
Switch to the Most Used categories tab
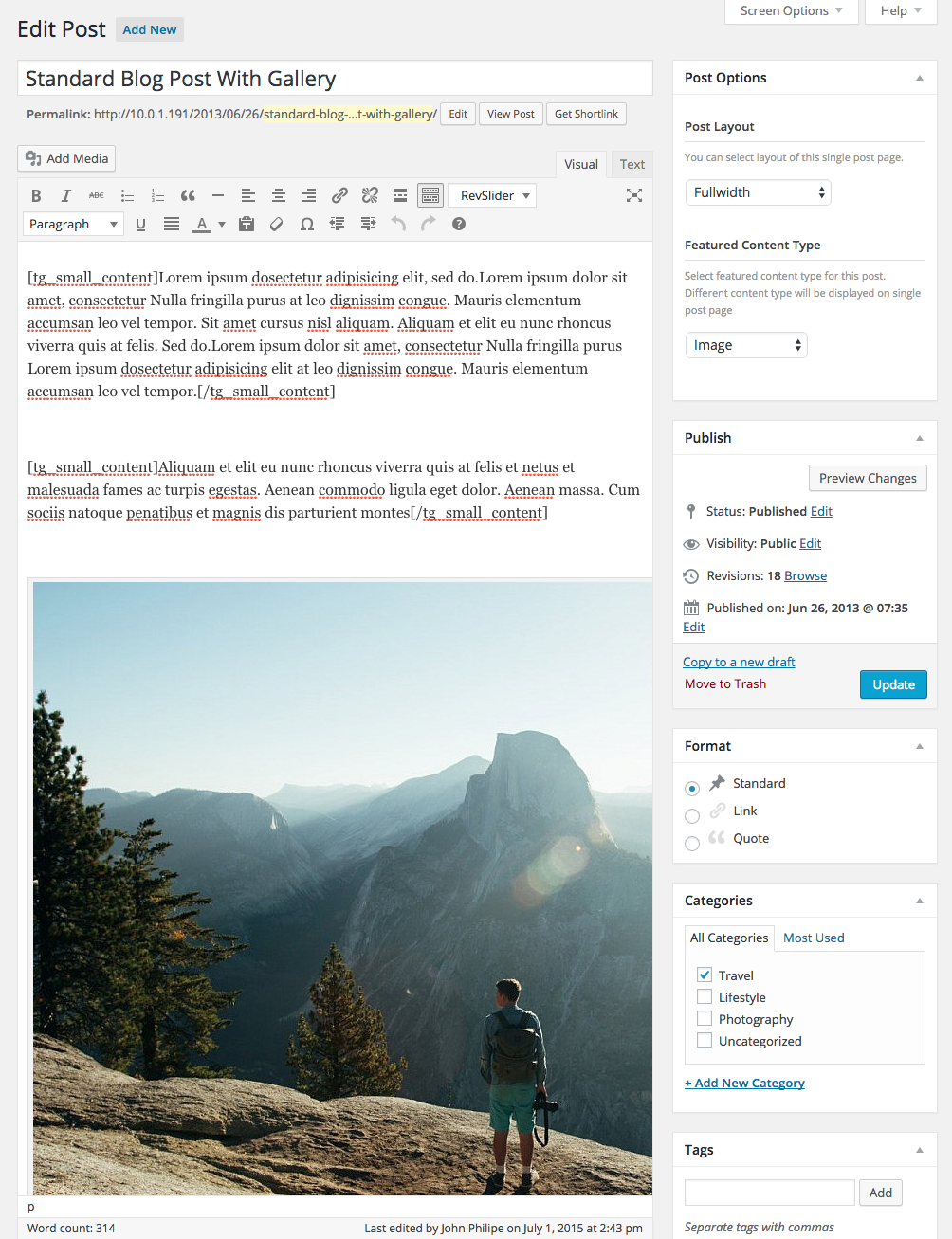pos(813,938)
